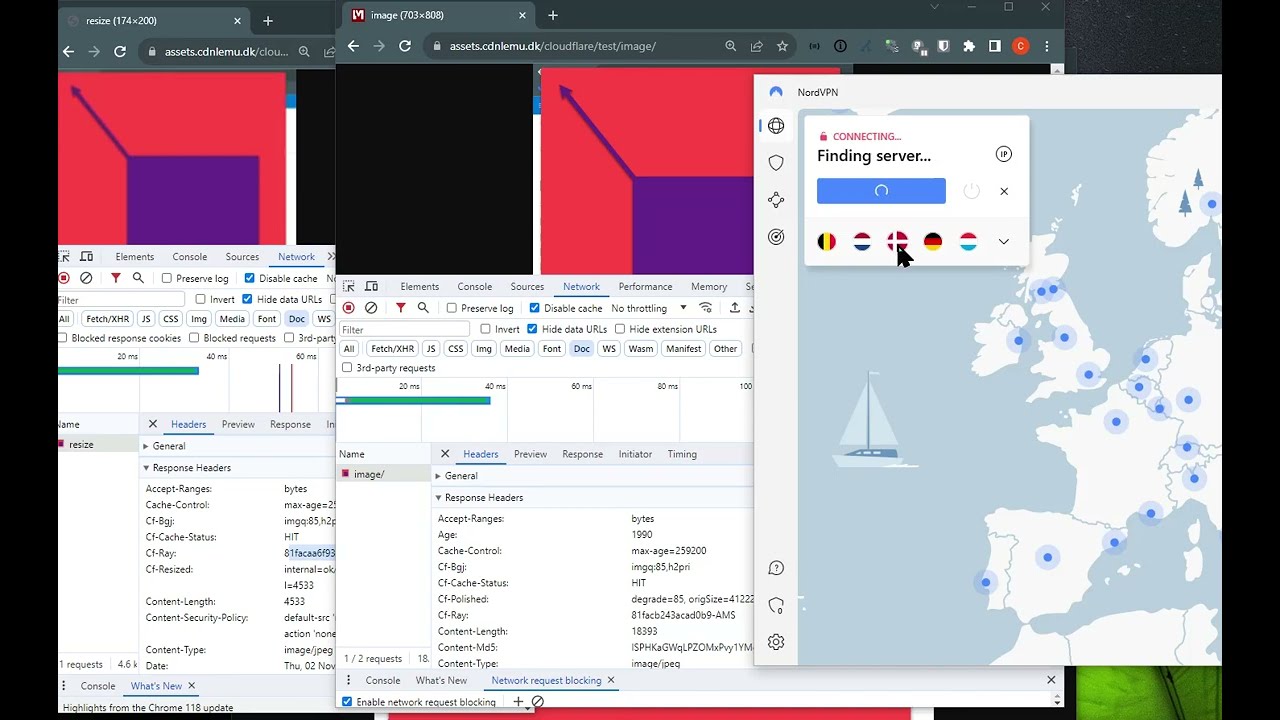
Task: Cancel NordVPN connection with the X button
Action: (1004, 191)
